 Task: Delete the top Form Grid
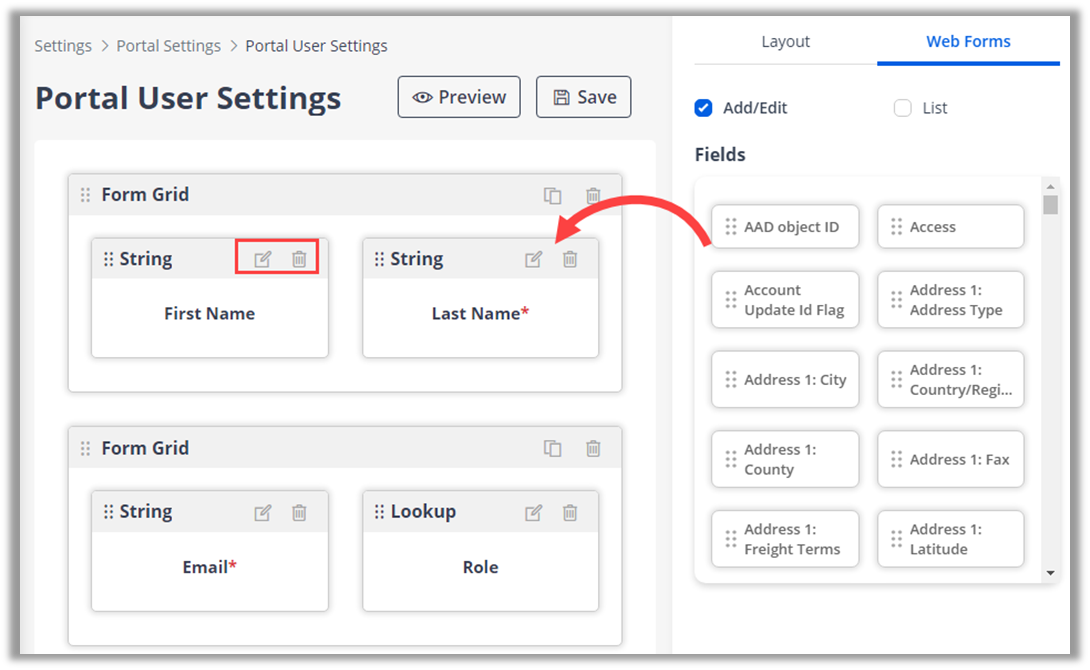pos(593,195)
